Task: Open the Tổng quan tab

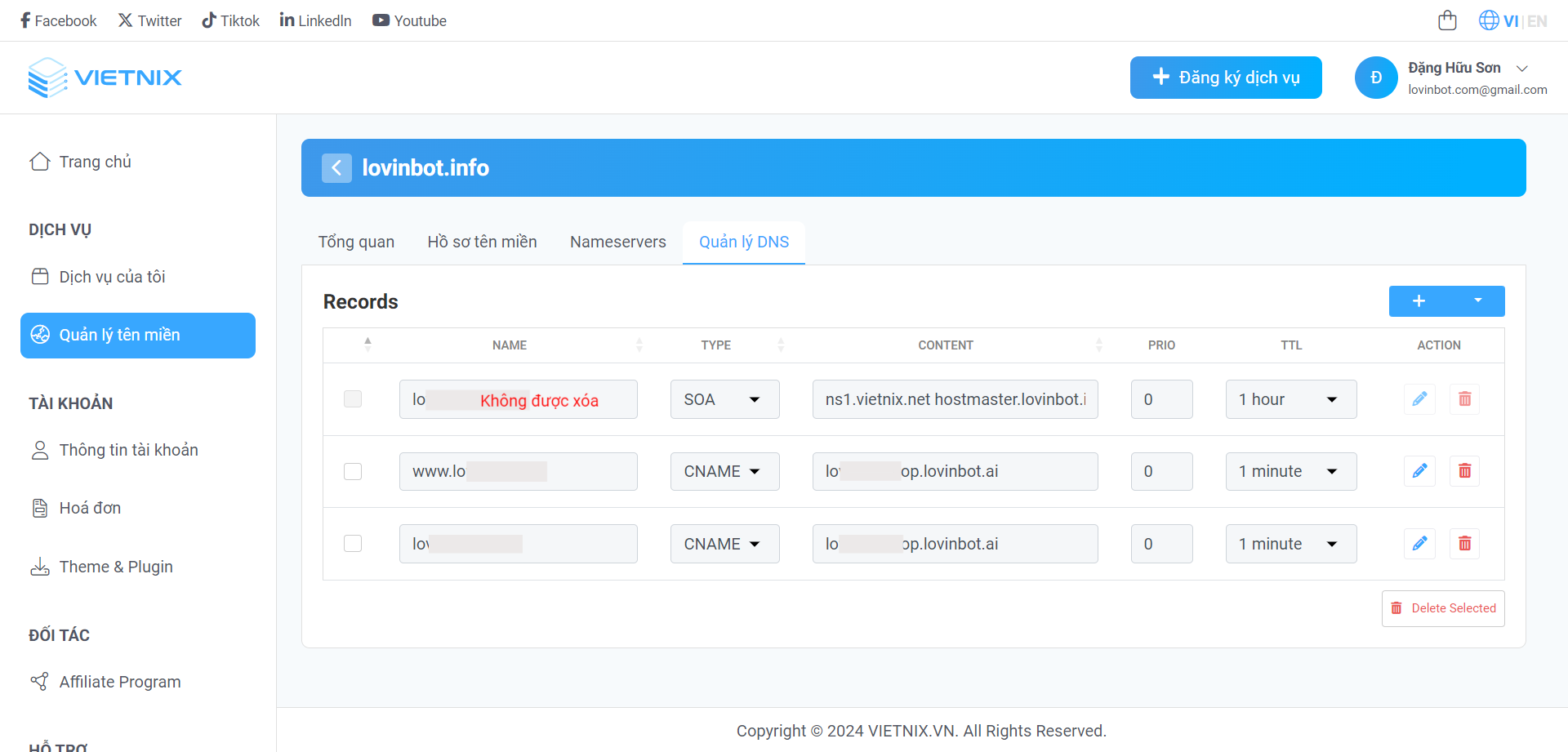Action: click(x=356, y=243)
